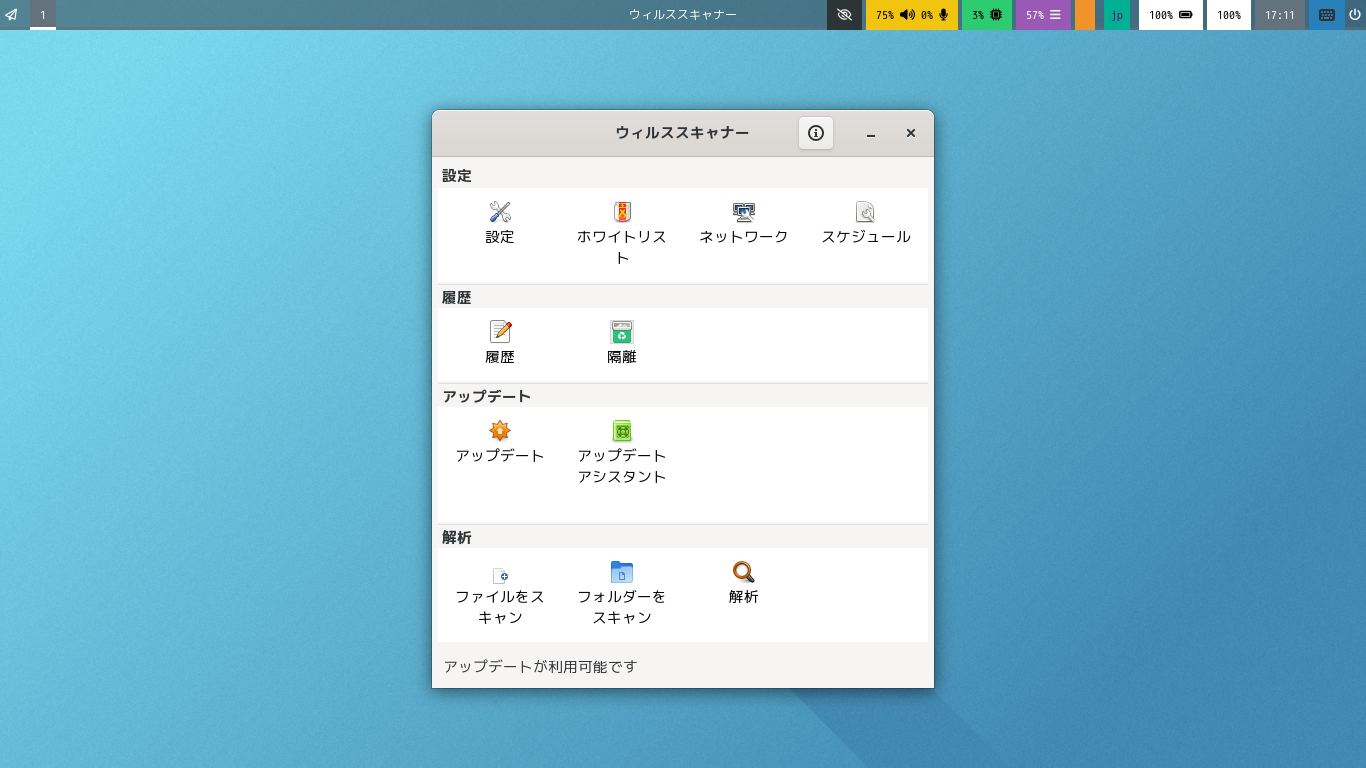Close the ウィルススキャナー window

tap(911, 133)
